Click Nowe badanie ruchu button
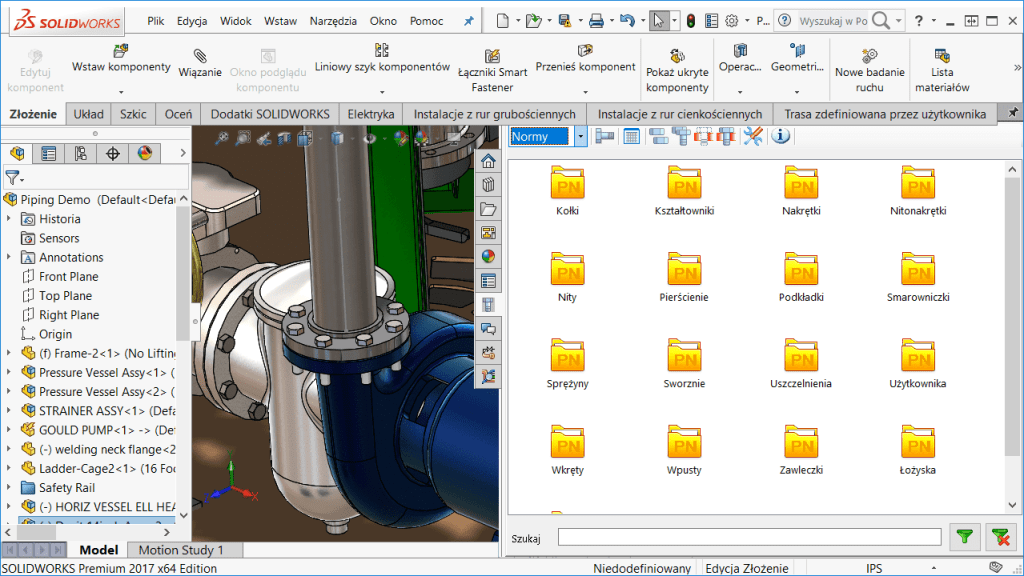 pyautogui.click(x=869, y=72)
